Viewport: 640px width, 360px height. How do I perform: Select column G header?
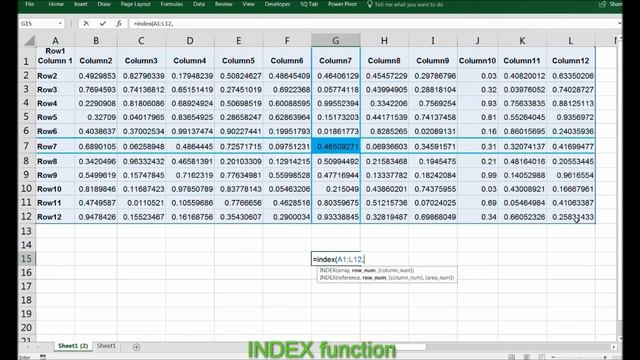point(336,40)
